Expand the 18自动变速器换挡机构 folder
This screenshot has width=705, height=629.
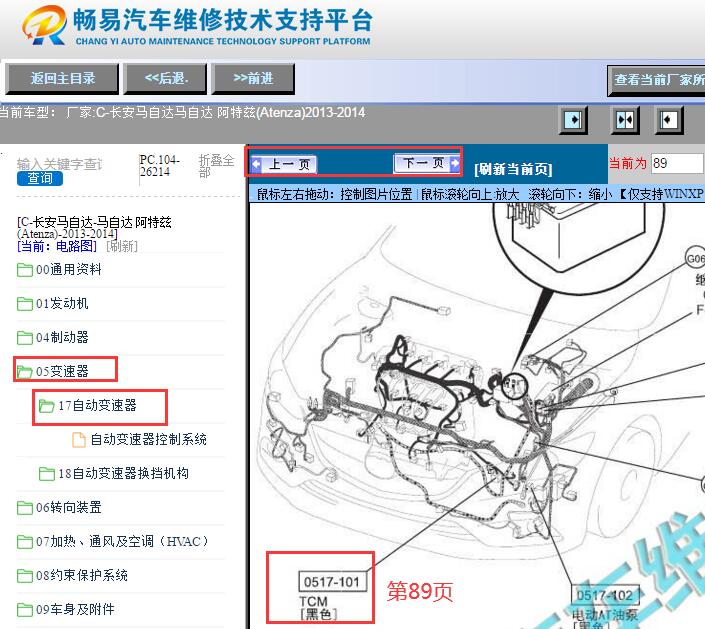click(123, 473)
